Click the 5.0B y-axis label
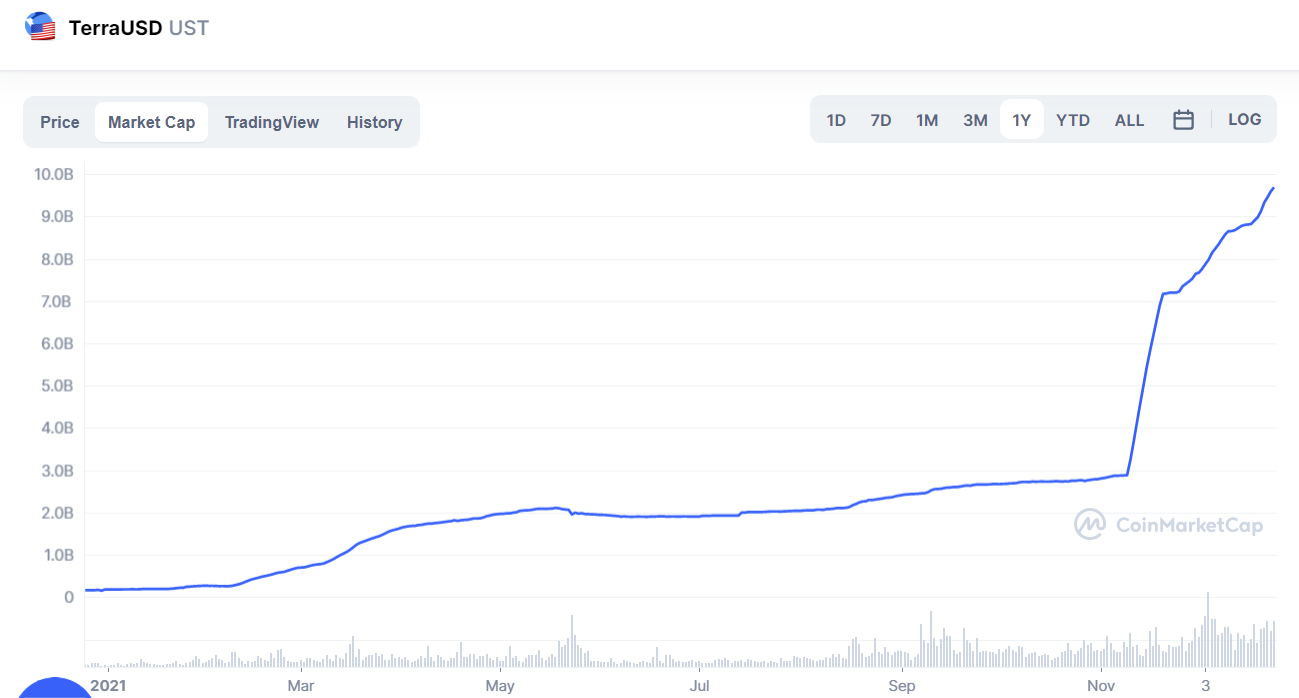The height and width of the screenshot is (698, 1299). point(55,386)
